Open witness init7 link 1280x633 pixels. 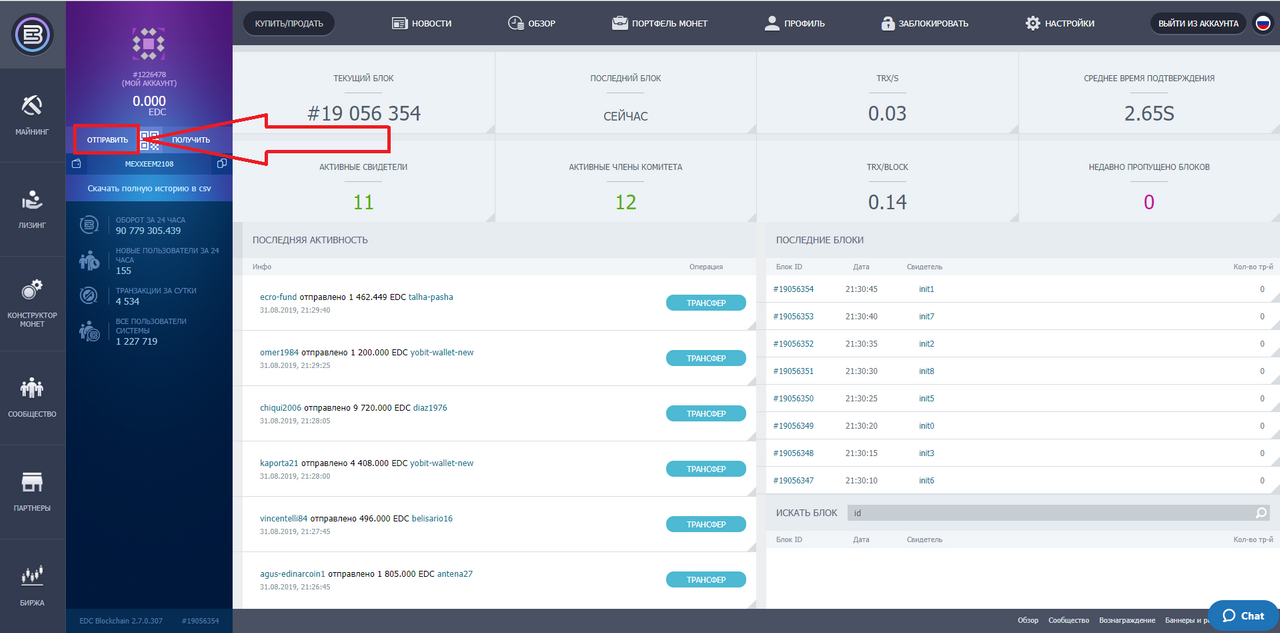coord(926,316)
